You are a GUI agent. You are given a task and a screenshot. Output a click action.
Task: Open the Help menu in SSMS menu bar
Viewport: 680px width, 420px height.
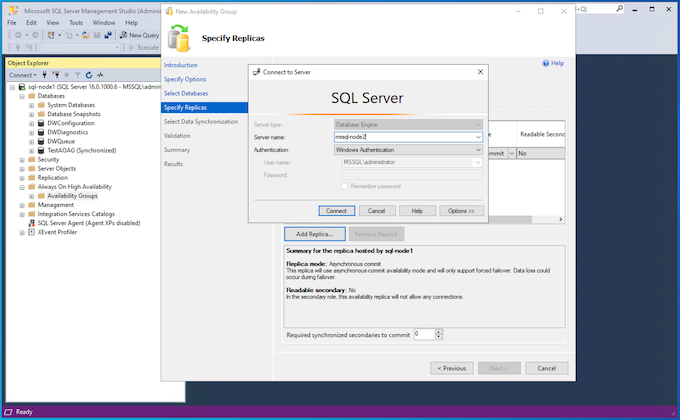(x=131, y=23)
